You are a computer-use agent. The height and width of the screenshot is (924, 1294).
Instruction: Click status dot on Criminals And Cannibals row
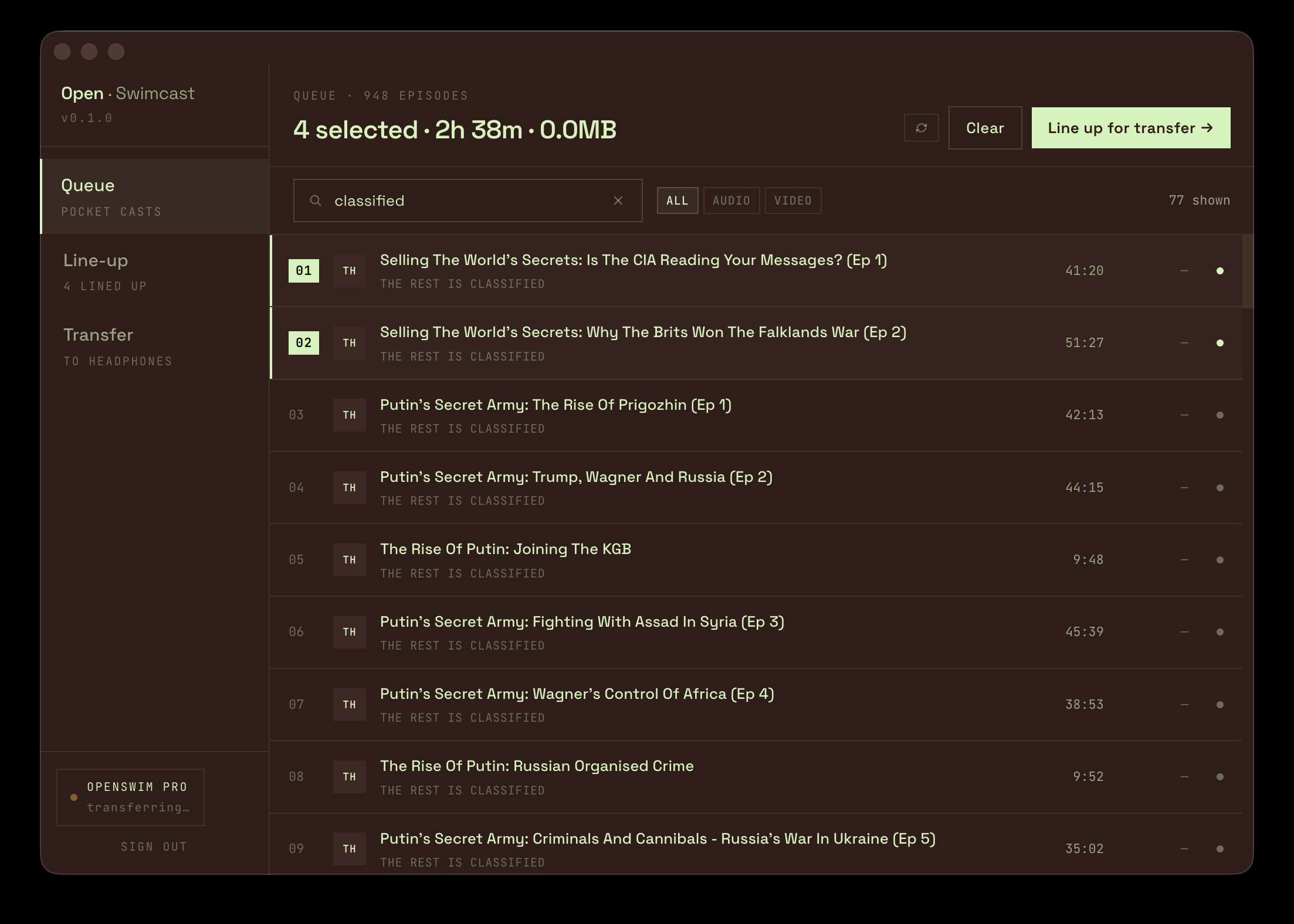tap(1220, 849)
